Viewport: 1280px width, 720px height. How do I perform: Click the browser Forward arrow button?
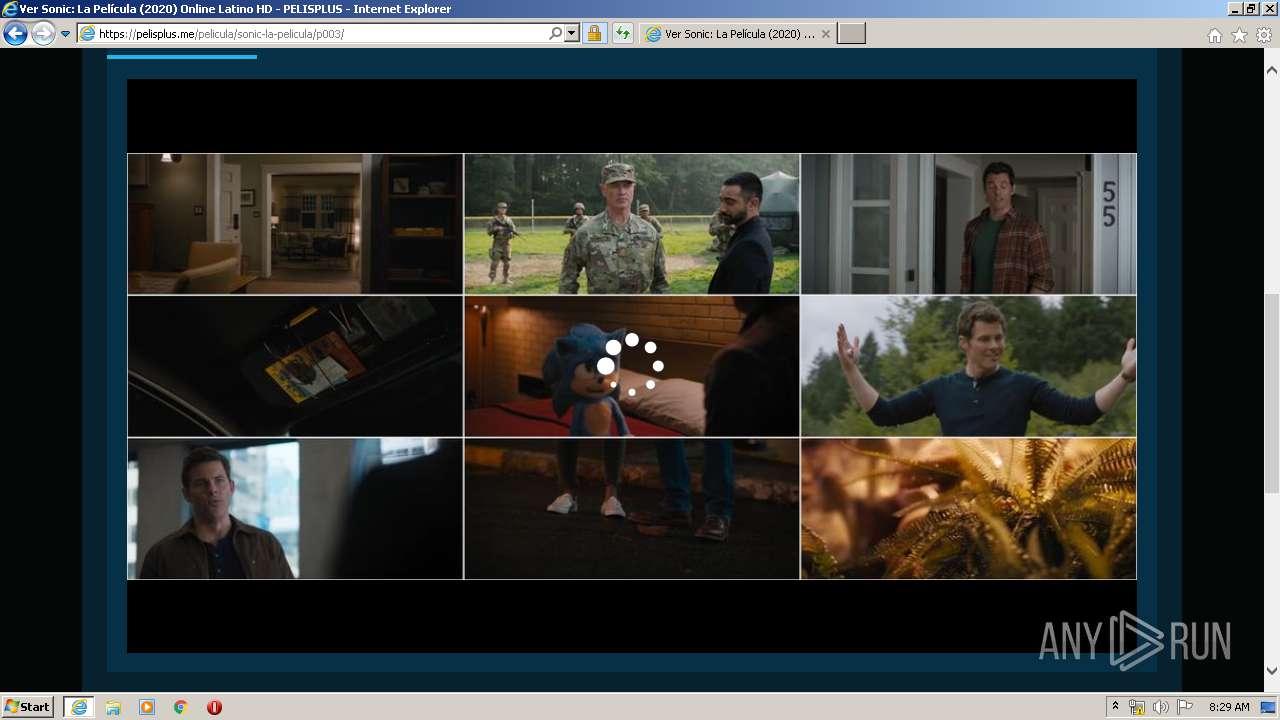click(x=43, y=34)
